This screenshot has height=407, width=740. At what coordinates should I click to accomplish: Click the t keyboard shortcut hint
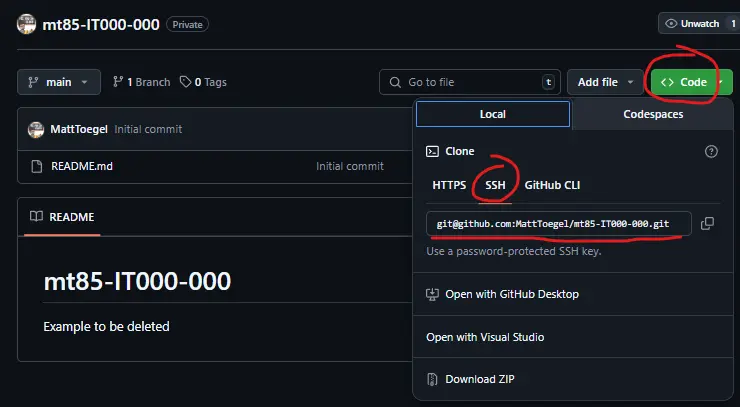tap(548, 82)
